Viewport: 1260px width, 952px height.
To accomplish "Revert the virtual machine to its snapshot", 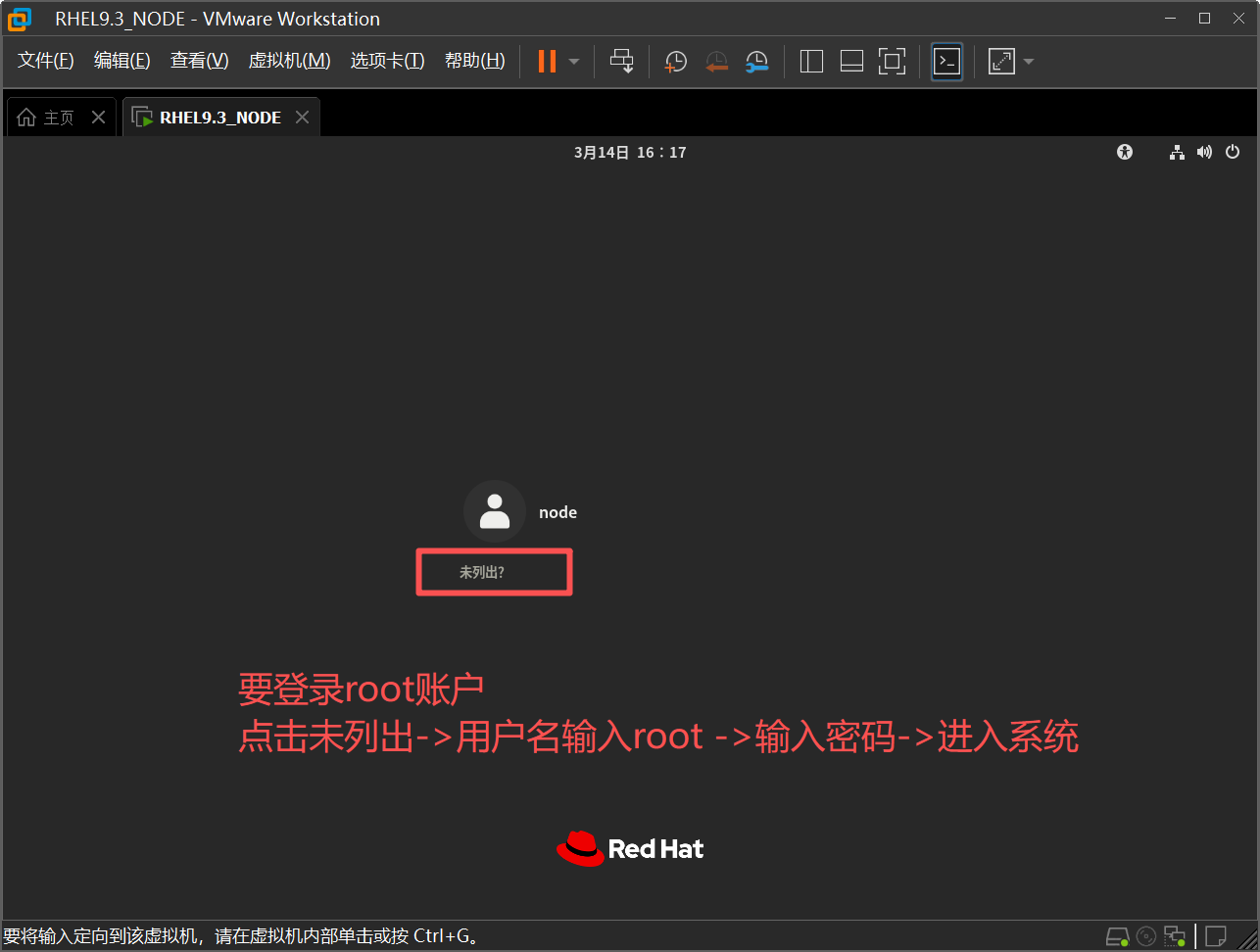I will point(717,62).
